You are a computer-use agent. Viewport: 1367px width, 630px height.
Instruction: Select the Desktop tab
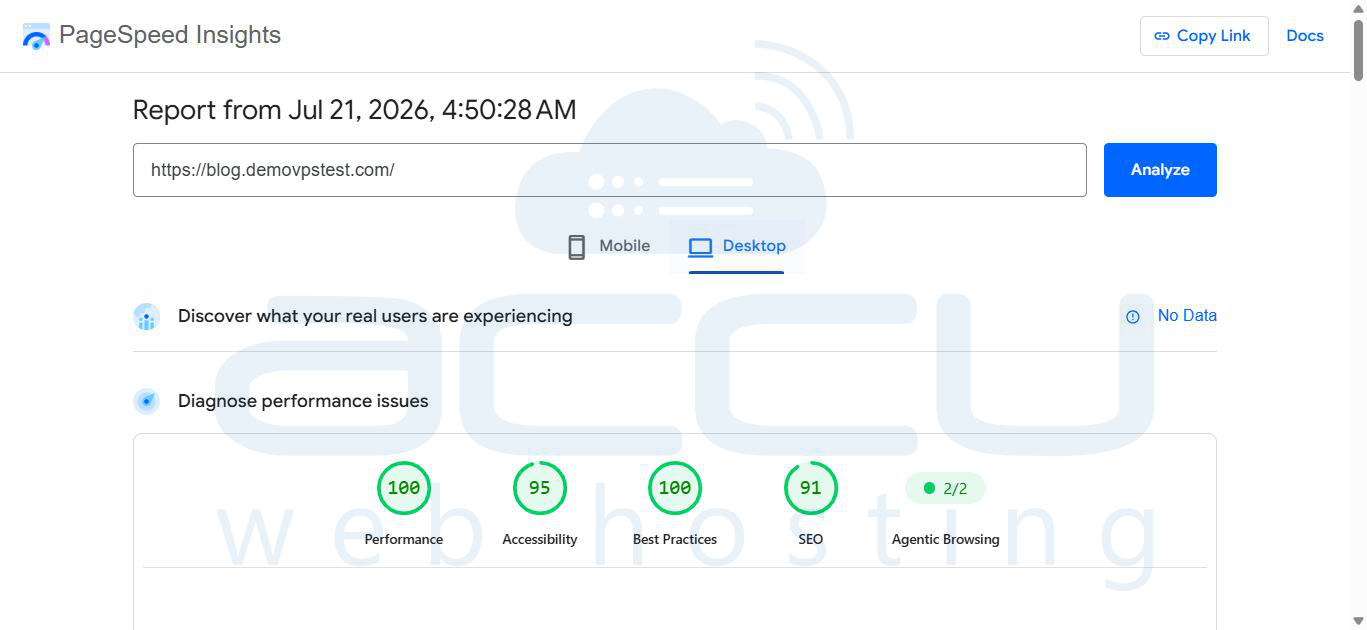737,246
